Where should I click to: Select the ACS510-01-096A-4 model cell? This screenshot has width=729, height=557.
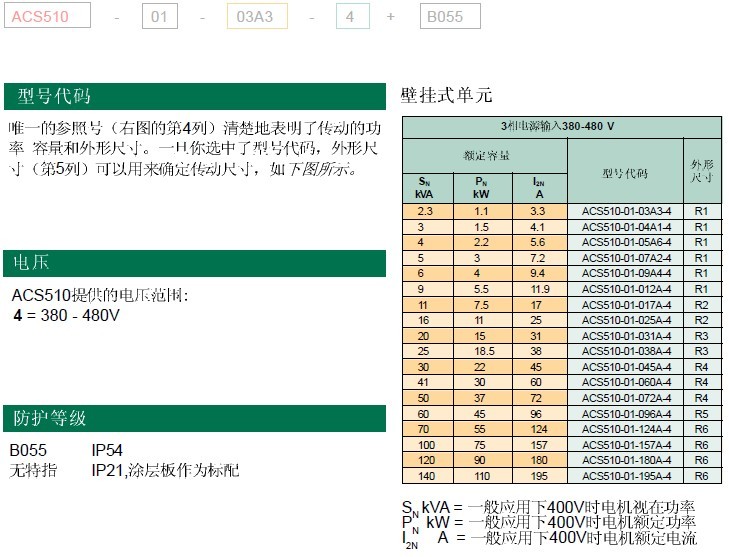pos(626,413)
